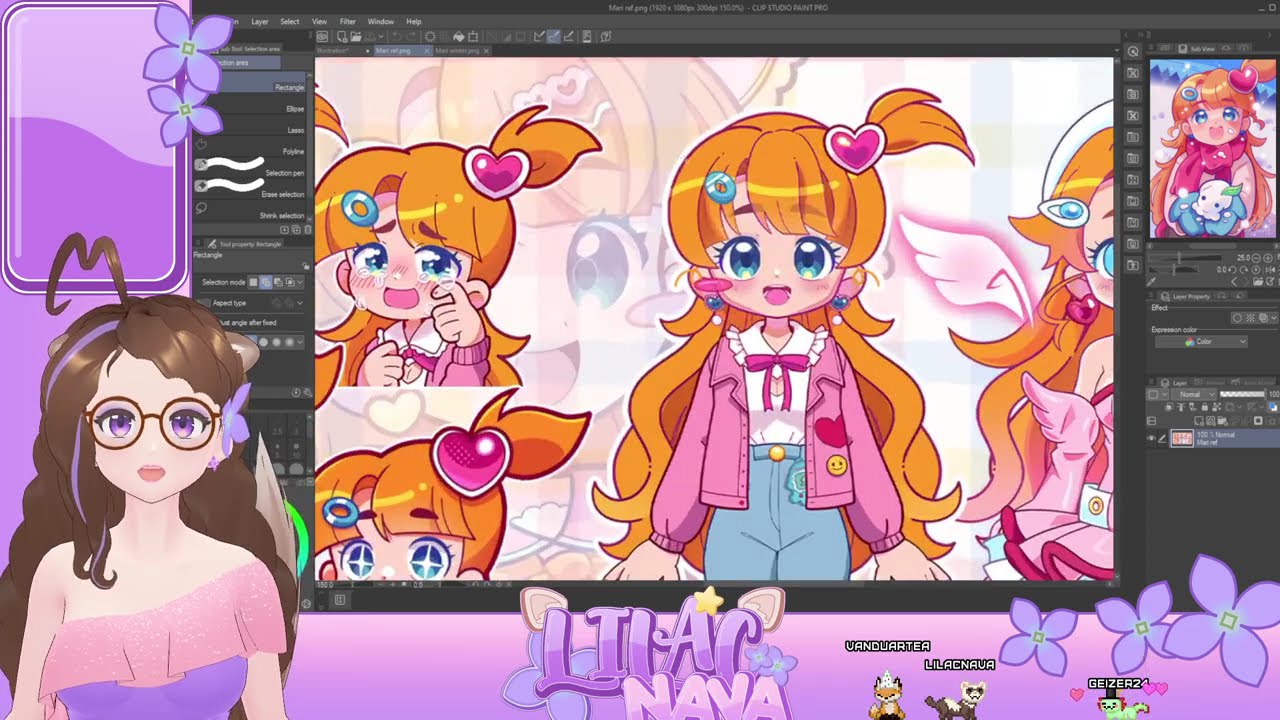This screenshot has width=1280, height=720.
Task: Click the Delete sub tool trash icon
Action: (307, 230)
